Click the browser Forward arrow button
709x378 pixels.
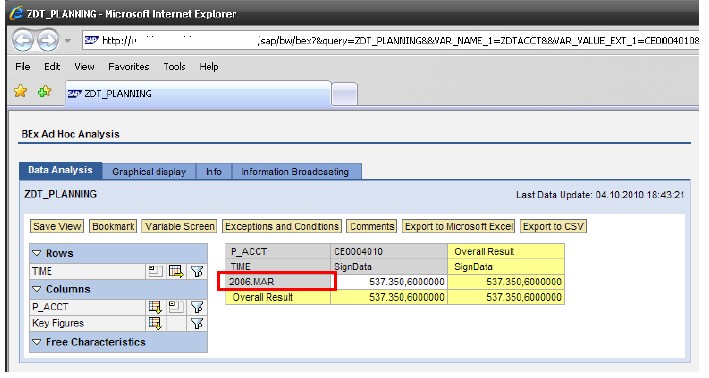pos(47,41)
